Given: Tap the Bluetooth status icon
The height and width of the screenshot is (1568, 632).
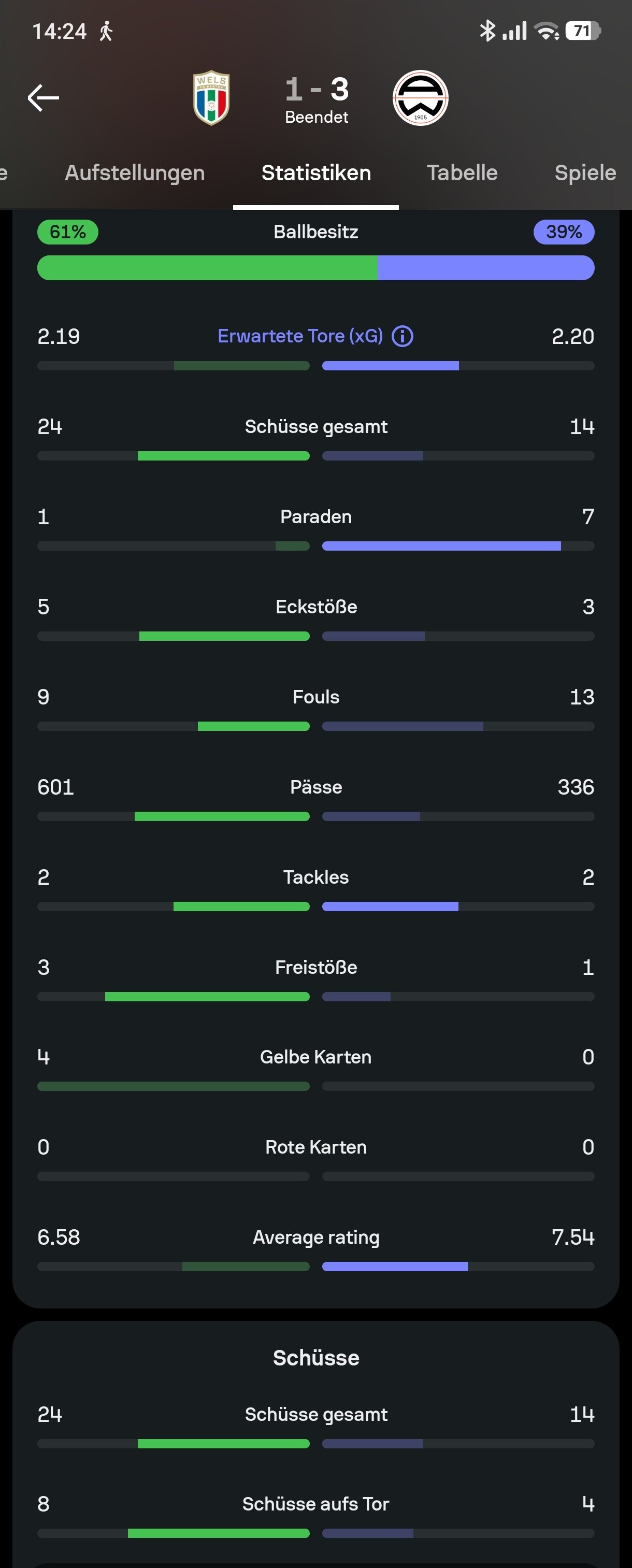Looking at the screenshot, I should [x=487, y=31].
